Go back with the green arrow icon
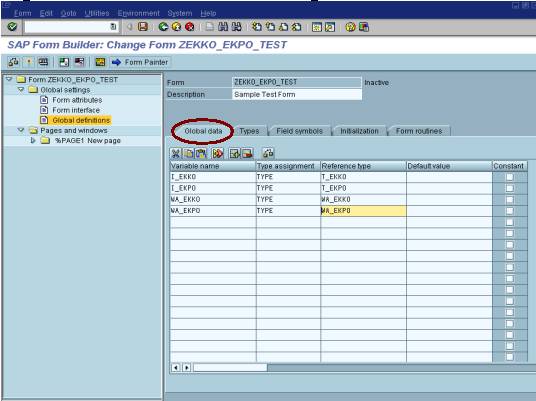Screen dimensions: 536x401 [x=163, y=27]
